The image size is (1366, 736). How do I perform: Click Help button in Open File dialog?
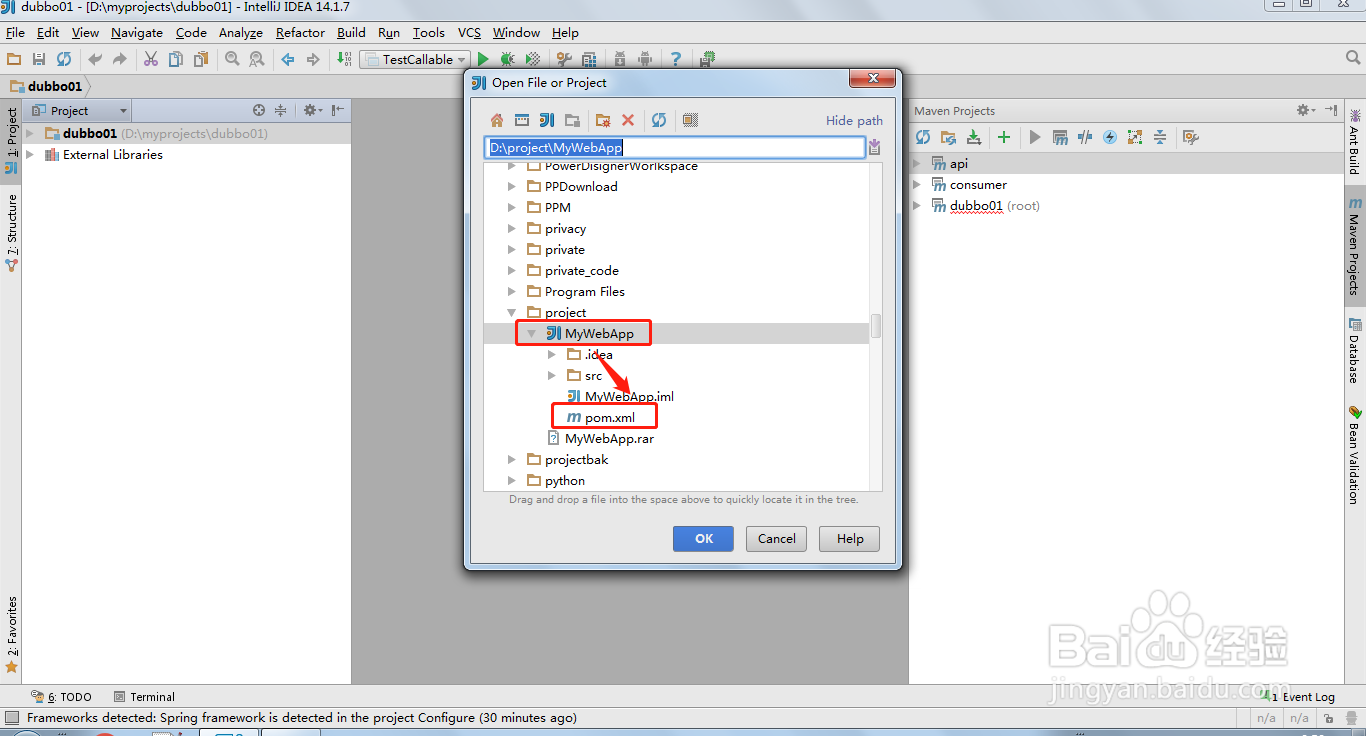tap(850, 538)
